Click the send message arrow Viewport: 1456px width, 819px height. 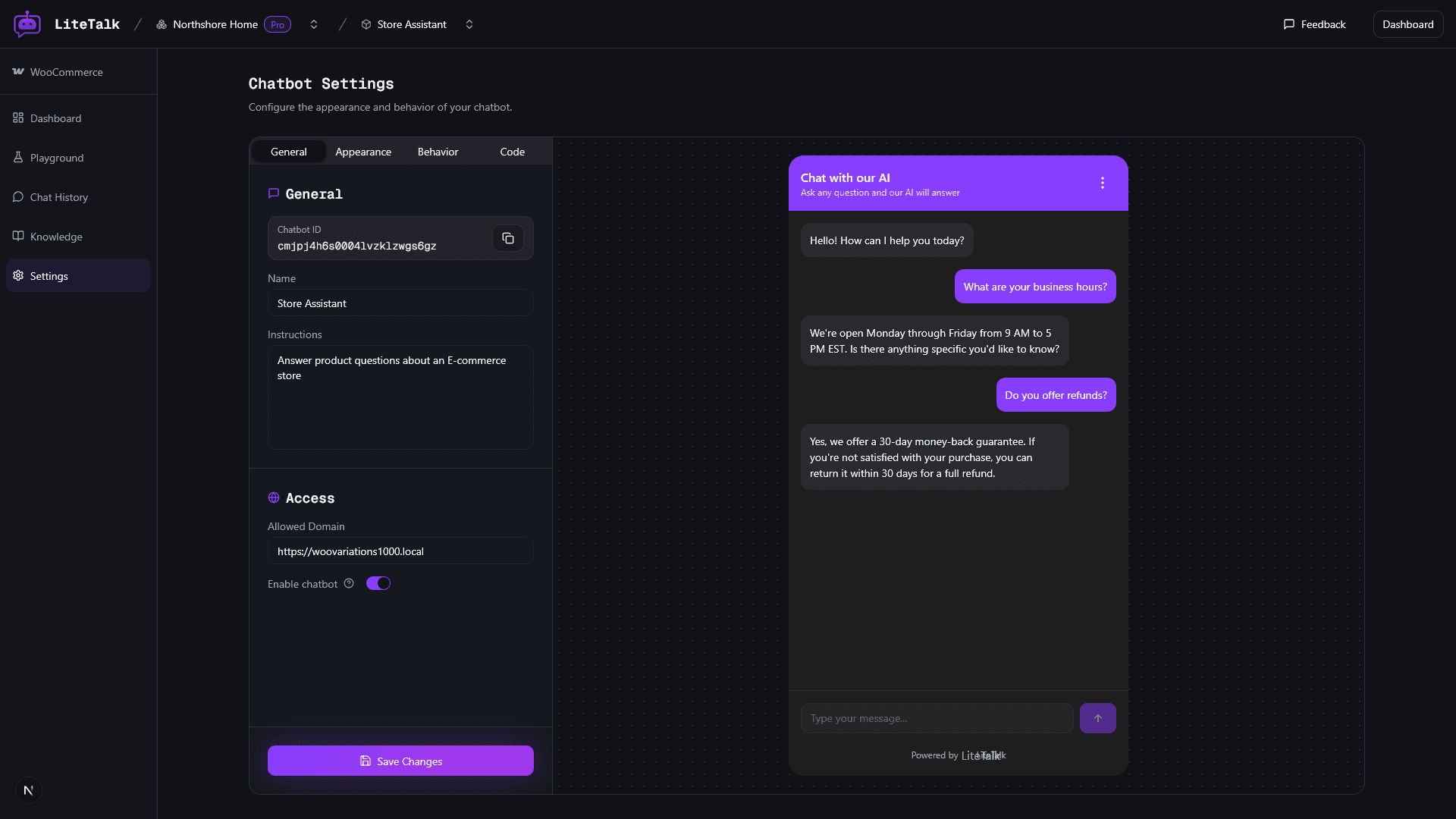point(1097,718)
